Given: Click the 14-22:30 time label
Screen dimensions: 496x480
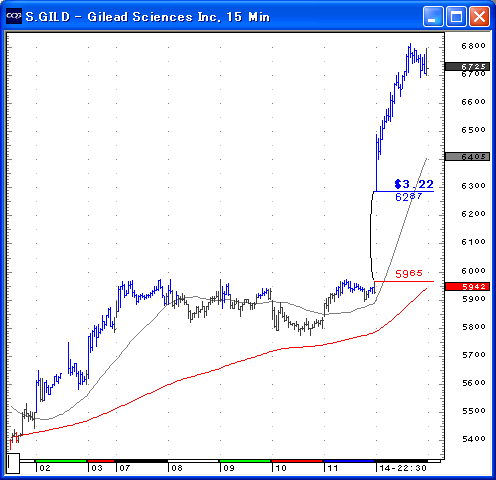Looking at the screenshot, I should pyautogui.click(x=403, y=468).
